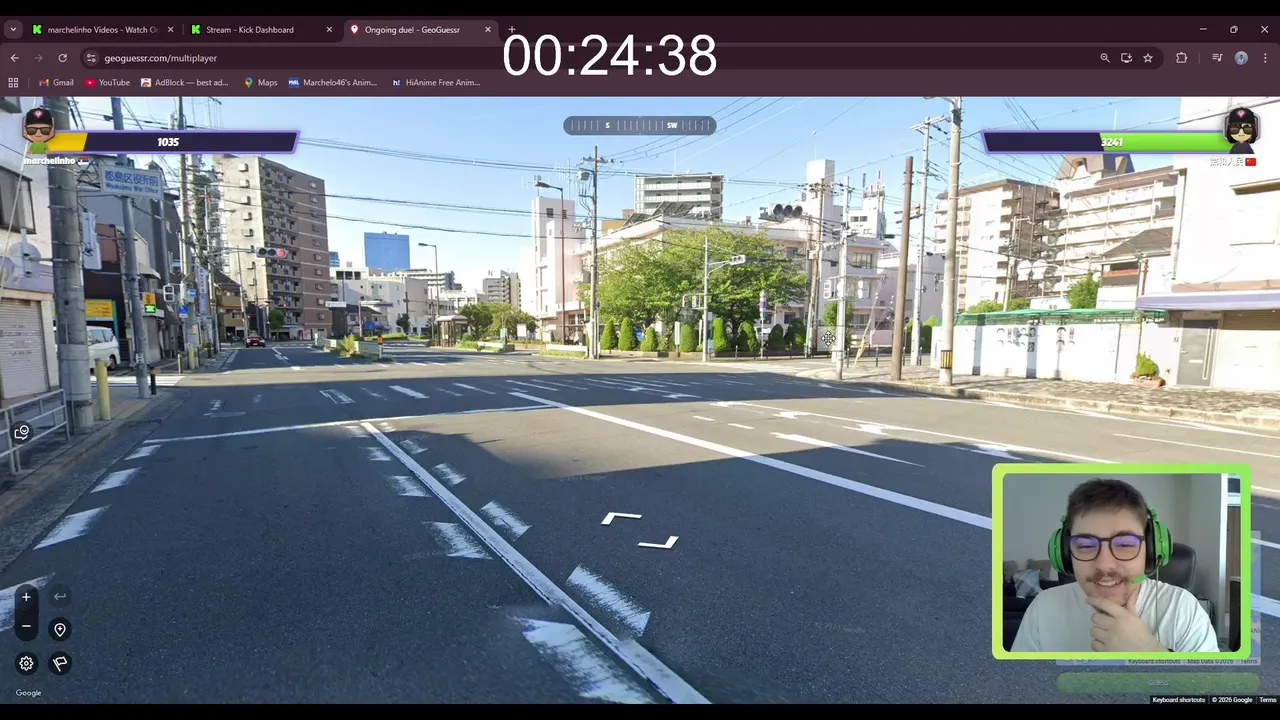
Task: Bookmark this page with the star
Action: tap(1148, 58)
